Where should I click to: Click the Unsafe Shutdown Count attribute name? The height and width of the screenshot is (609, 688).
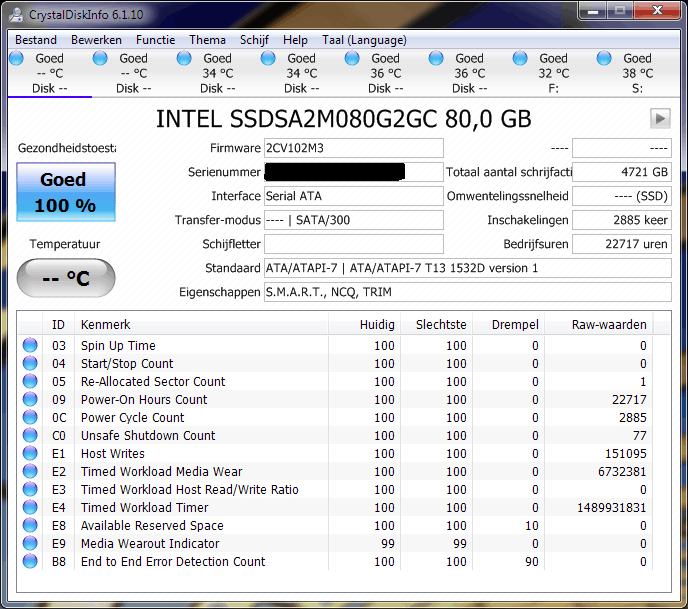(x=148, y=435)
